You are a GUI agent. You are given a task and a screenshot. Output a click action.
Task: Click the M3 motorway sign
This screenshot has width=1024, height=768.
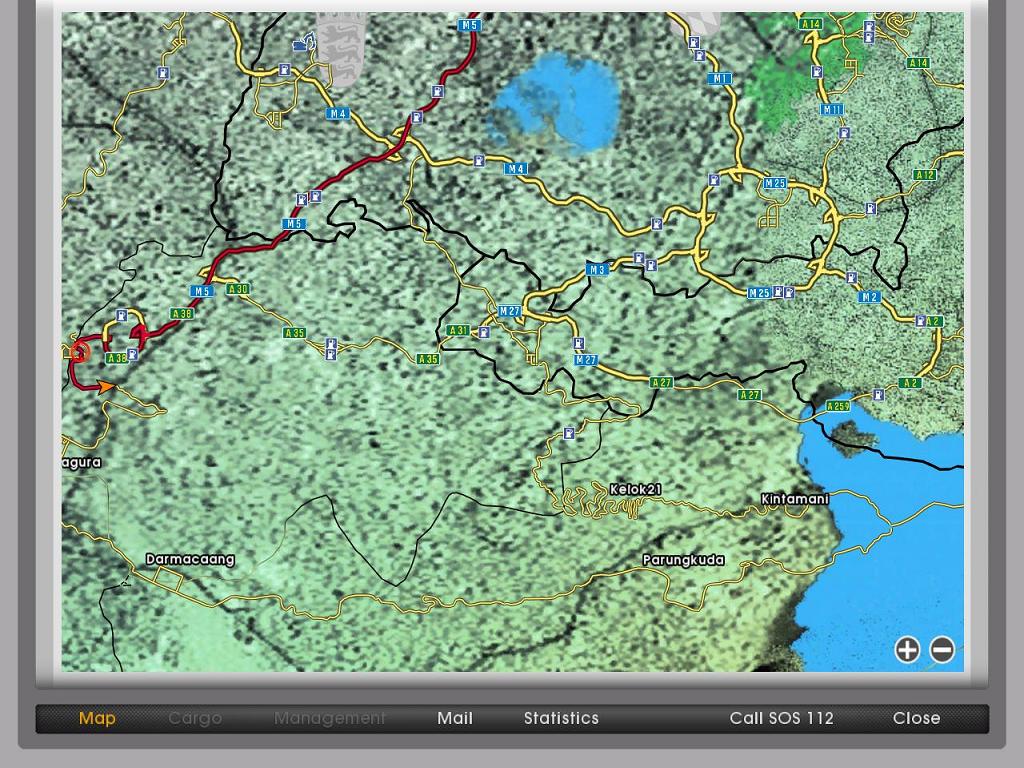pos(597,269)
